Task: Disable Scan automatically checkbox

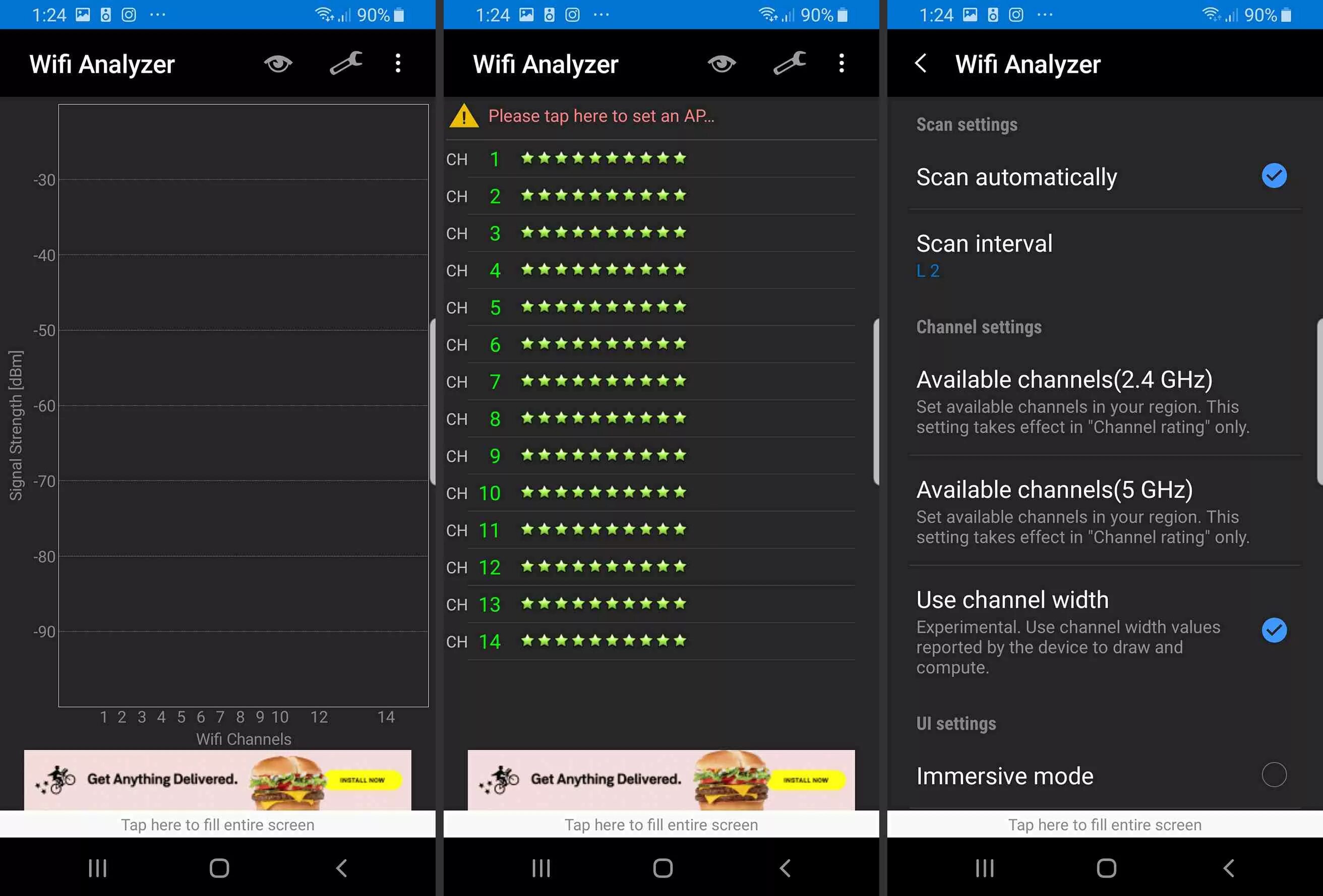Action: point(1274,176)
